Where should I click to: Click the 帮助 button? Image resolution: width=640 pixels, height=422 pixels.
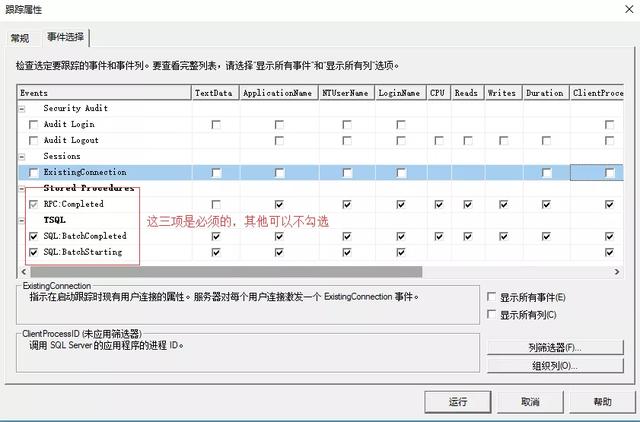coord(602,402)
